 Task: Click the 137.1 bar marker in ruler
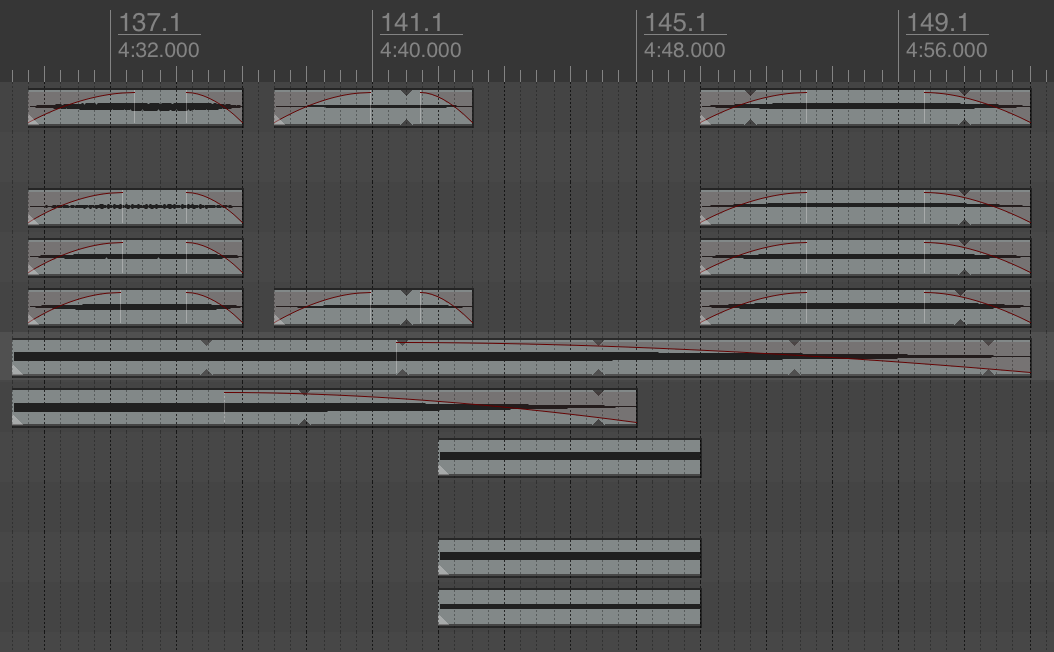144,23
